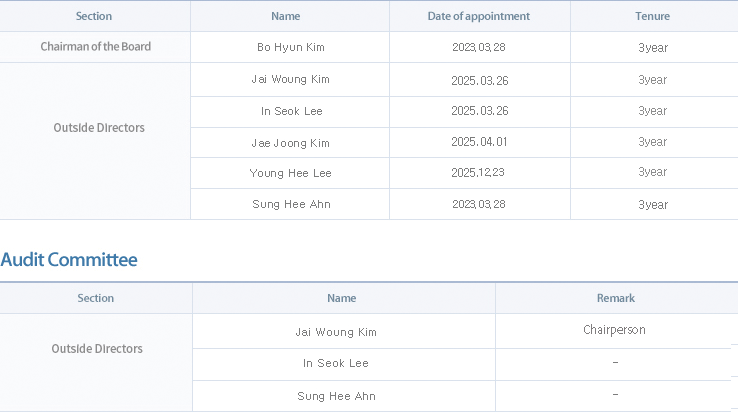Click Sung Hee Ahn's appointment date
738x412 pixels.
click(x=479, y=204)
